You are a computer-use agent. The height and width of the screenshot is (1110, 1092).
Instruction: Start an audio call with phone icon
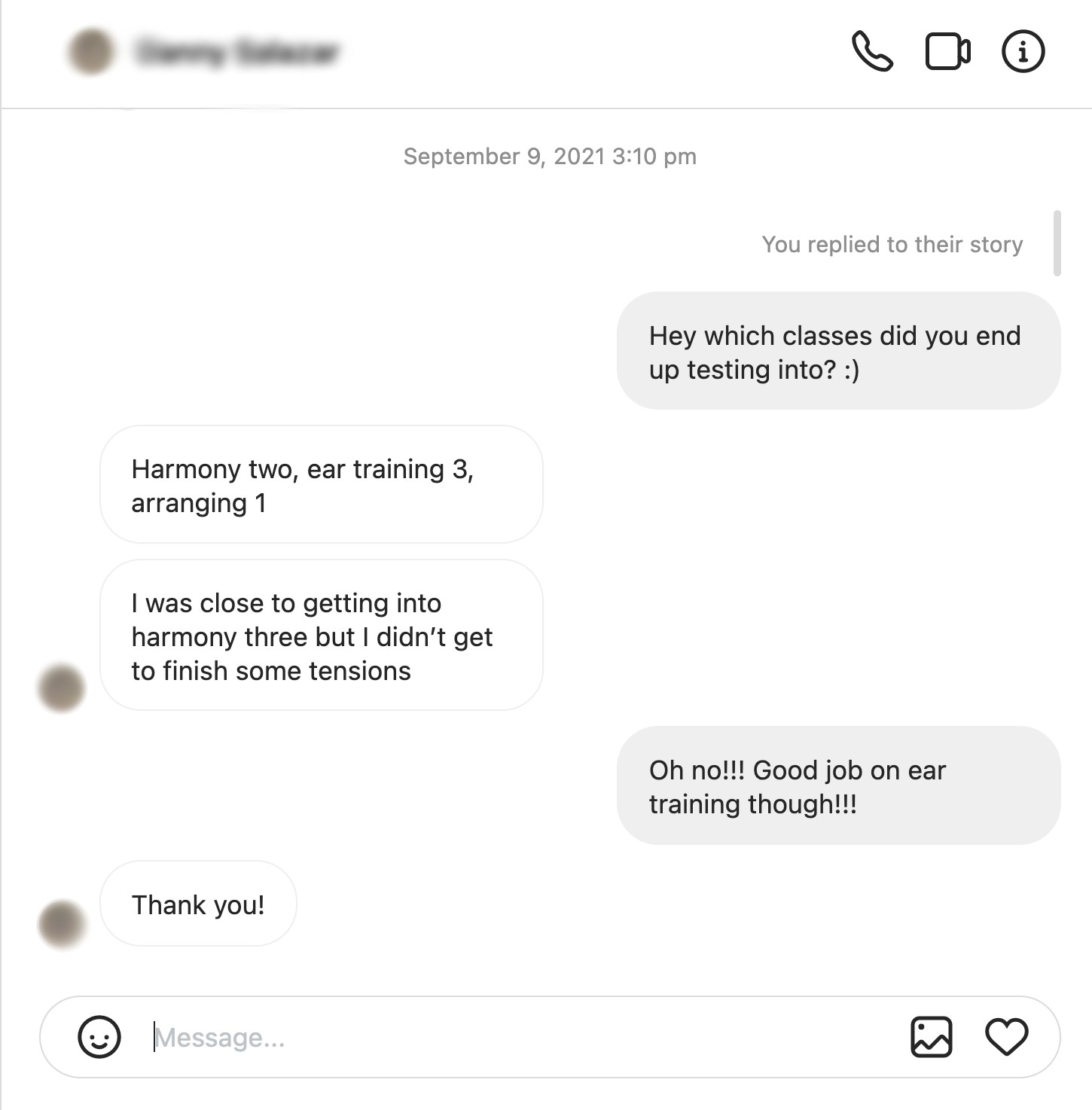pos(872,51)
